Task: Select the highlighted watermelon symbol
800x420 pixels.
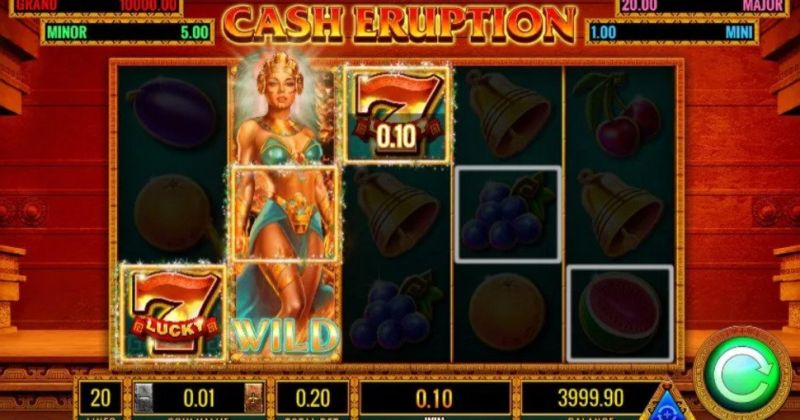Action: click(x=619, y=313)
